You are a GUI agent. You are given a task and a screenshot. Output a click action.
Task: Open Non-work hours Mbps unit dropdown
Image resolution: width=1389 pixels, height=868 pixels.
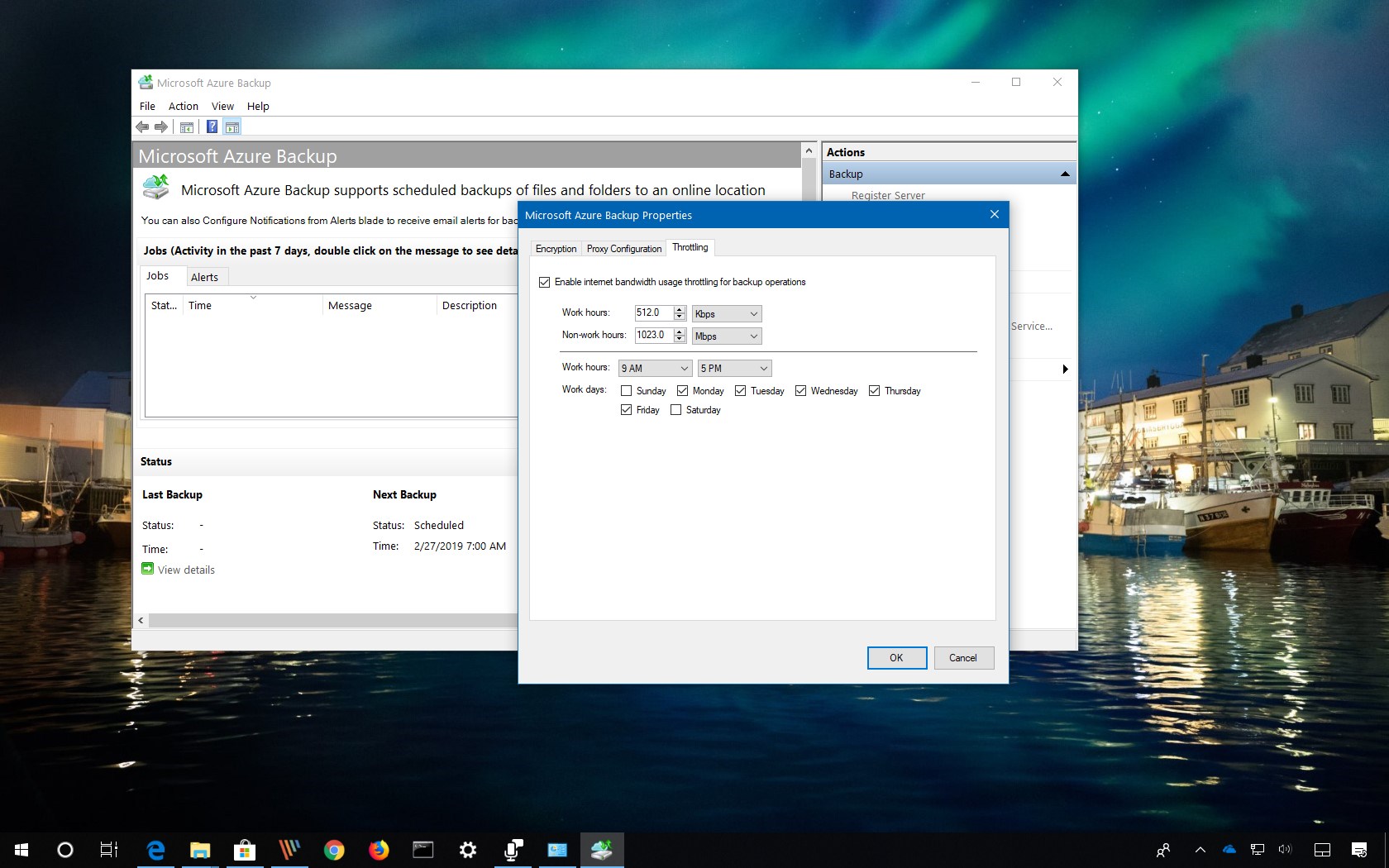(x=727, y=336)
